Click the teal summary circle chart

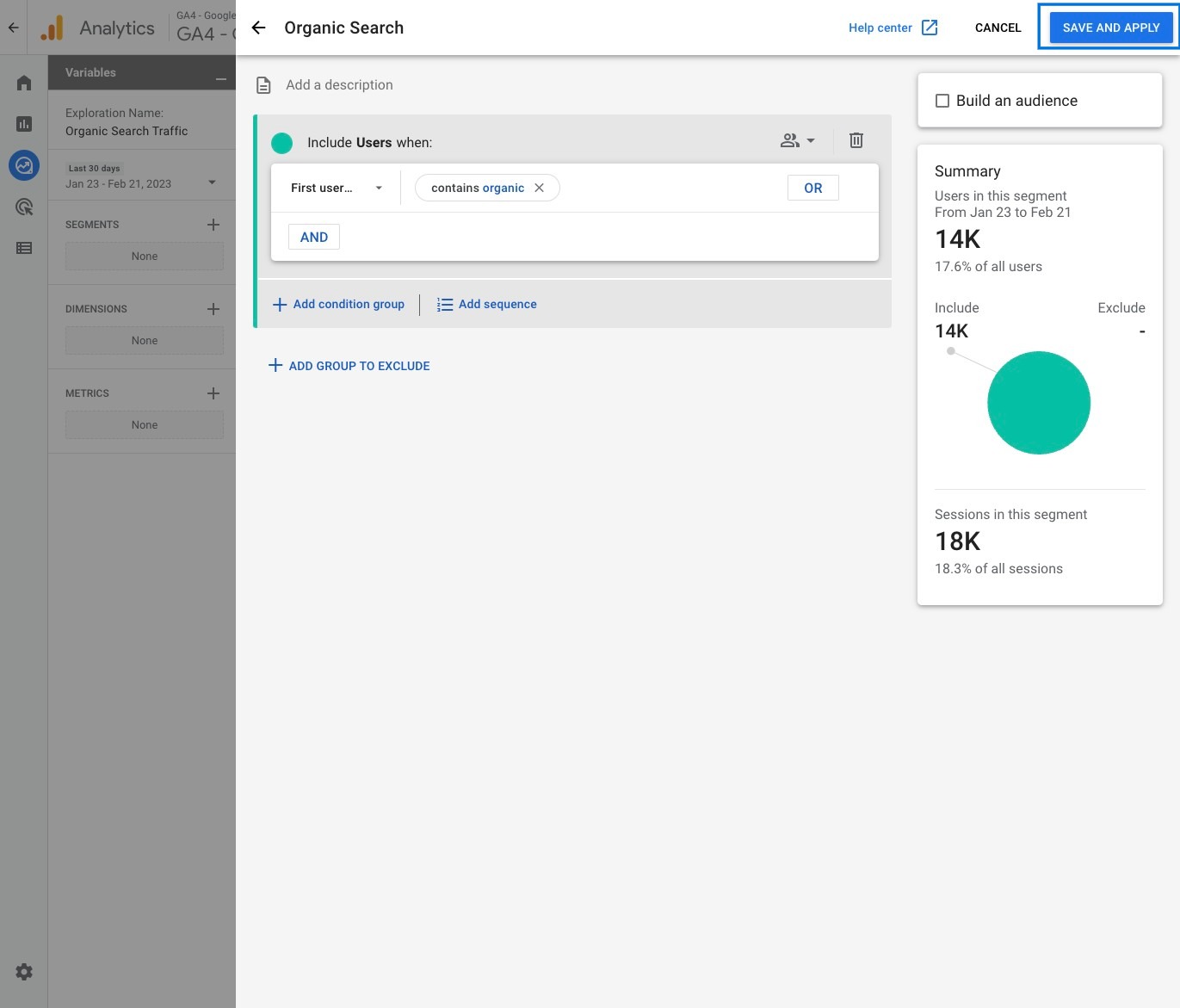tap(1039, 403)
